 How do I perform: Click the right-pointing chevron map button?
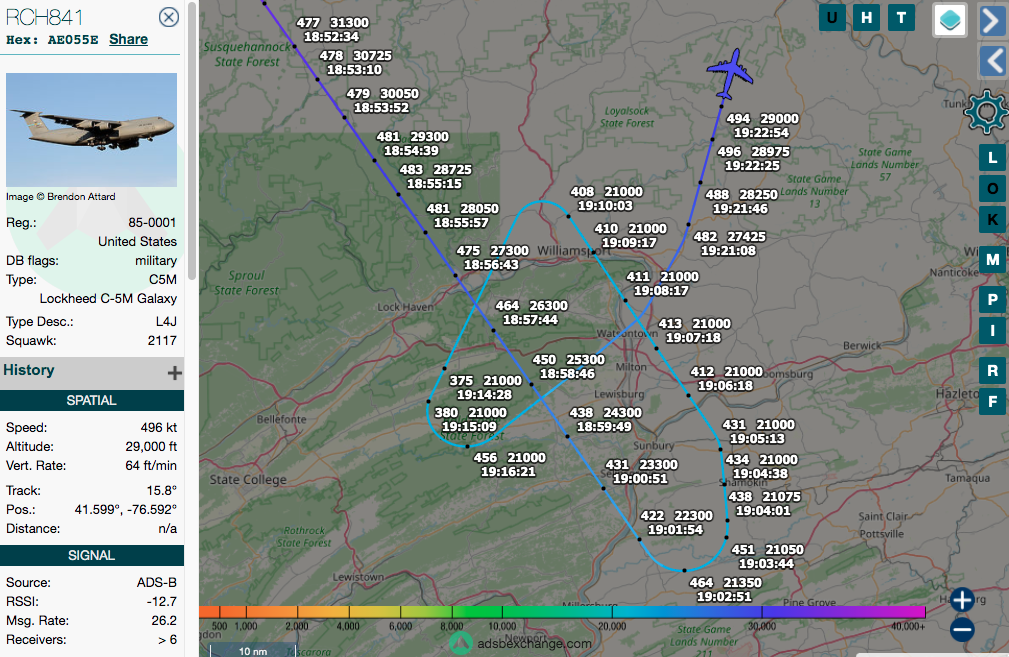(993, 20)
